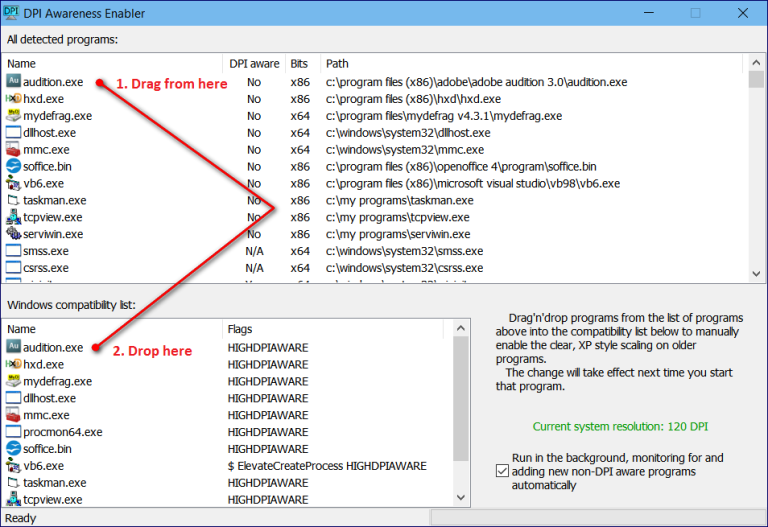Click the hxd.exe icon in compatibility list

13,364
